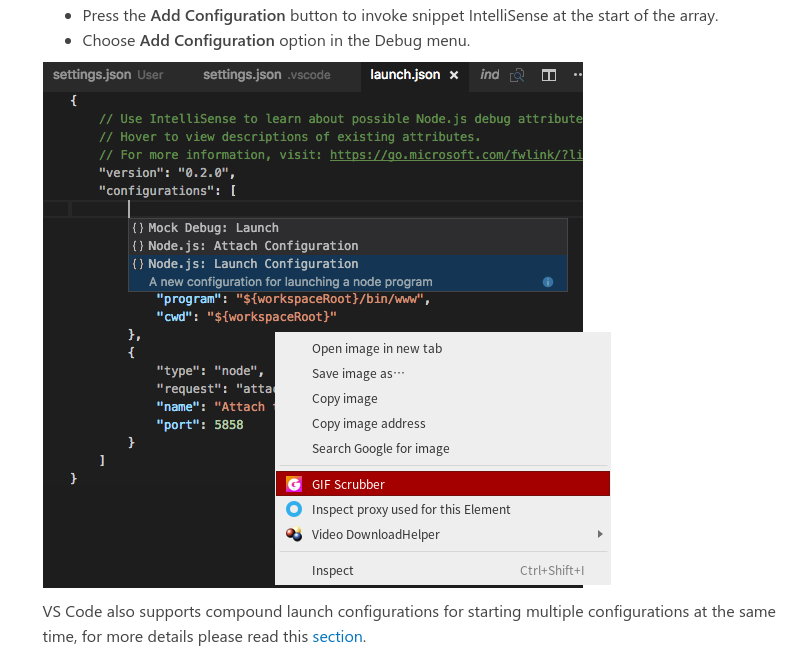
Task: Choose Open image in new tab
Action: pyautogui.click(x=443, y=348)
